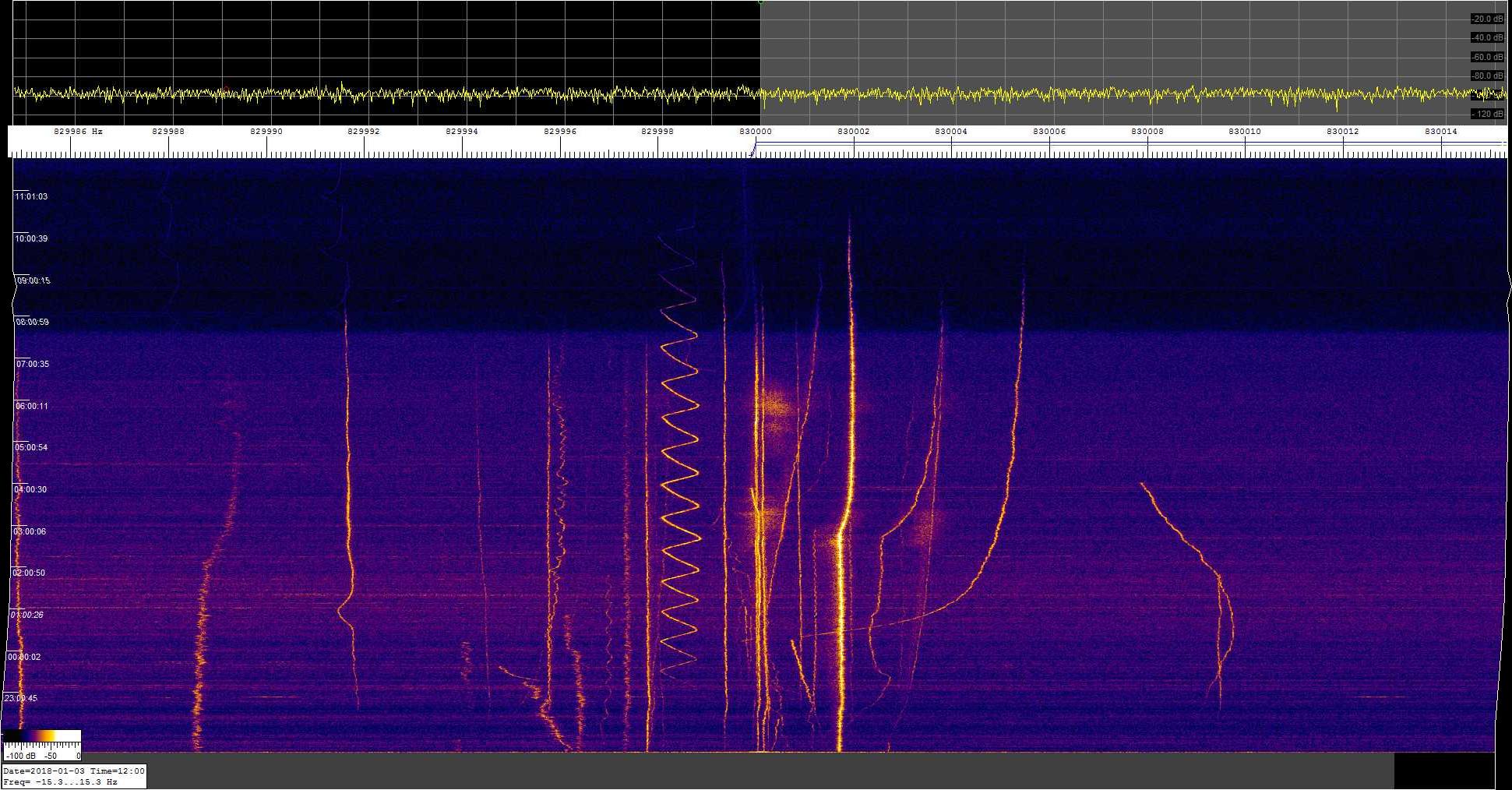Click the 10:00:39 time marker
This screenshot has height=790, width=1512.
[31, 238]
